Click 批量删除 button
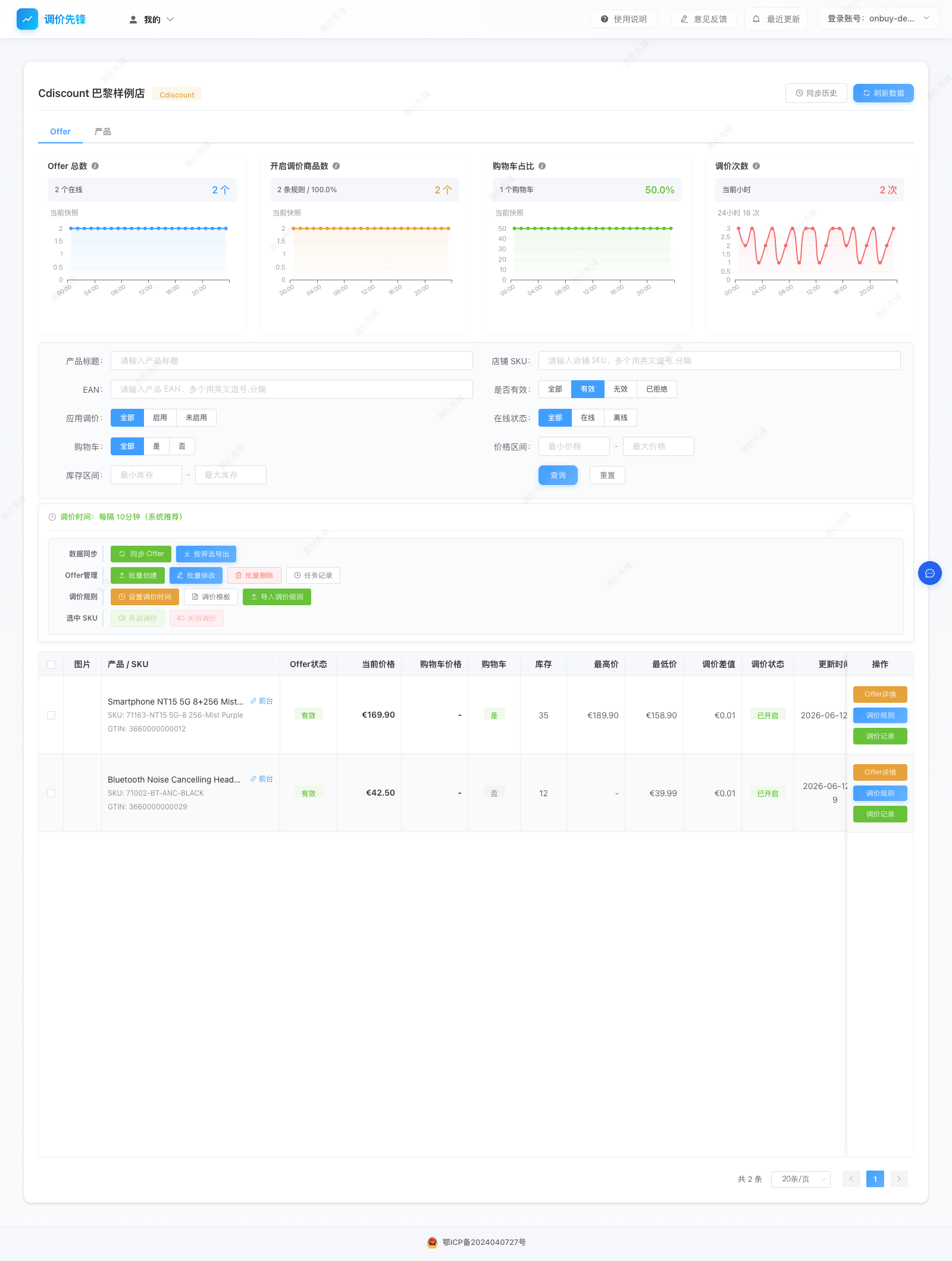The width and height of the screenshot is (952, 1261). tap(255, 575)
